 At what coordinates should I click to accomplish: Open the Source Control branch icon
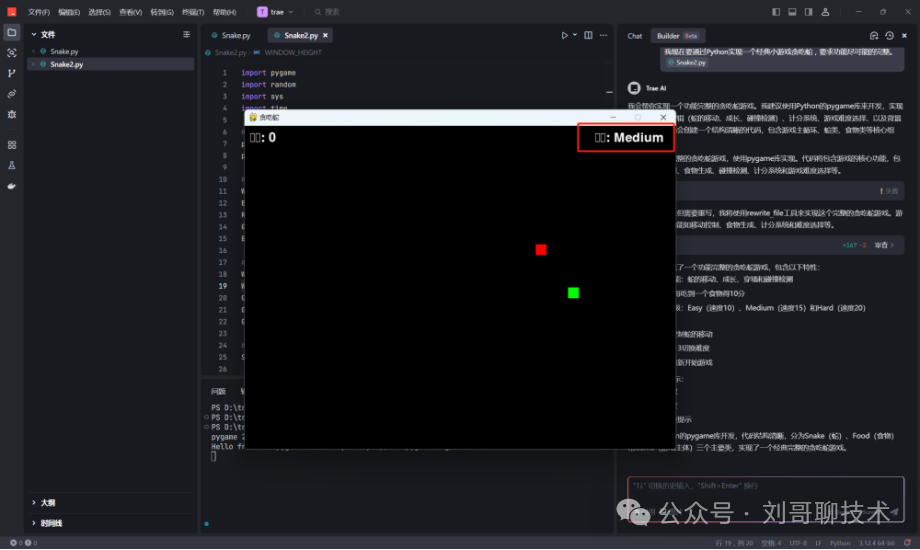click(x=12, y=73)
